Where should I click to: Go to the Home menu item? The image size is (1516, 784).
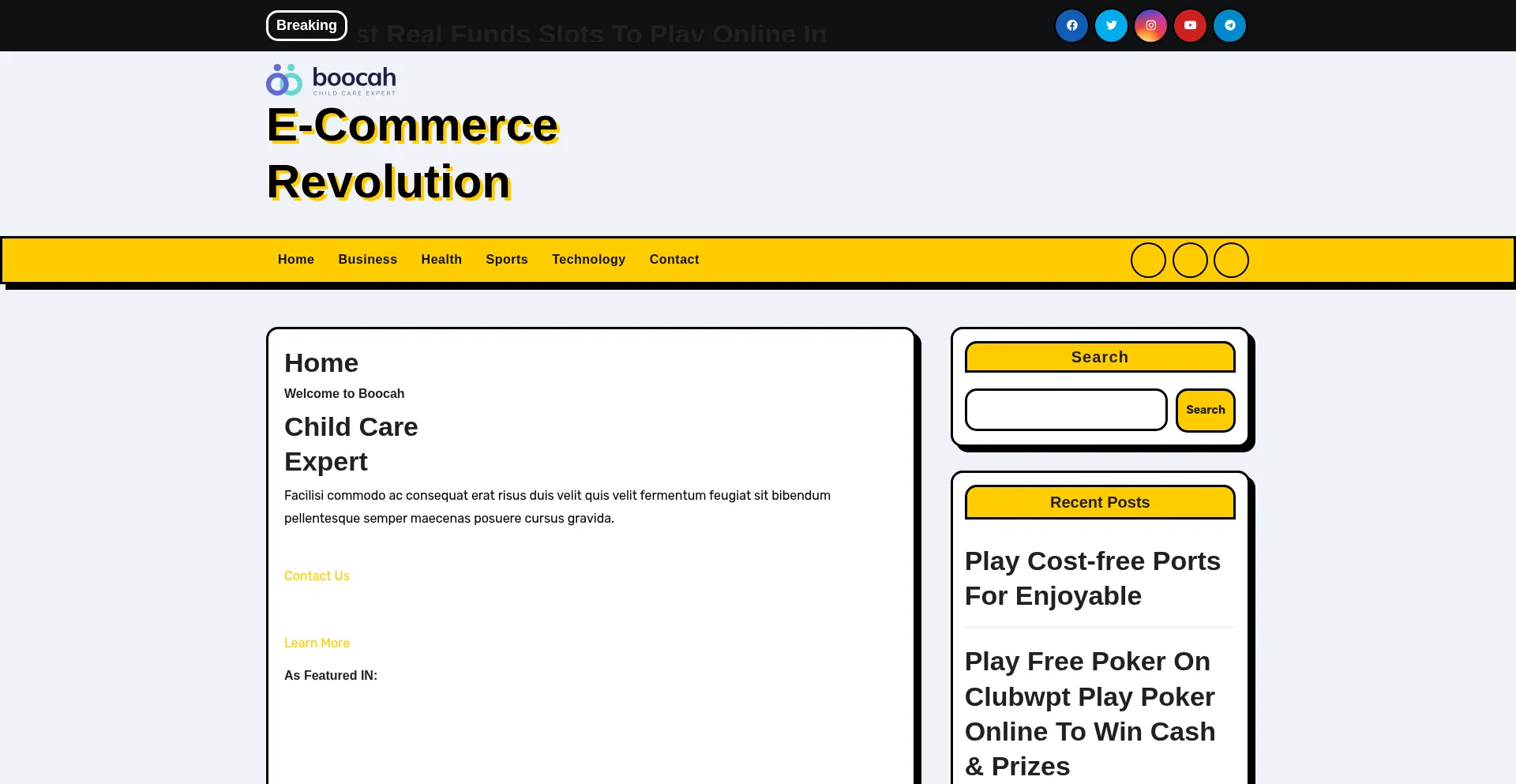296,259
